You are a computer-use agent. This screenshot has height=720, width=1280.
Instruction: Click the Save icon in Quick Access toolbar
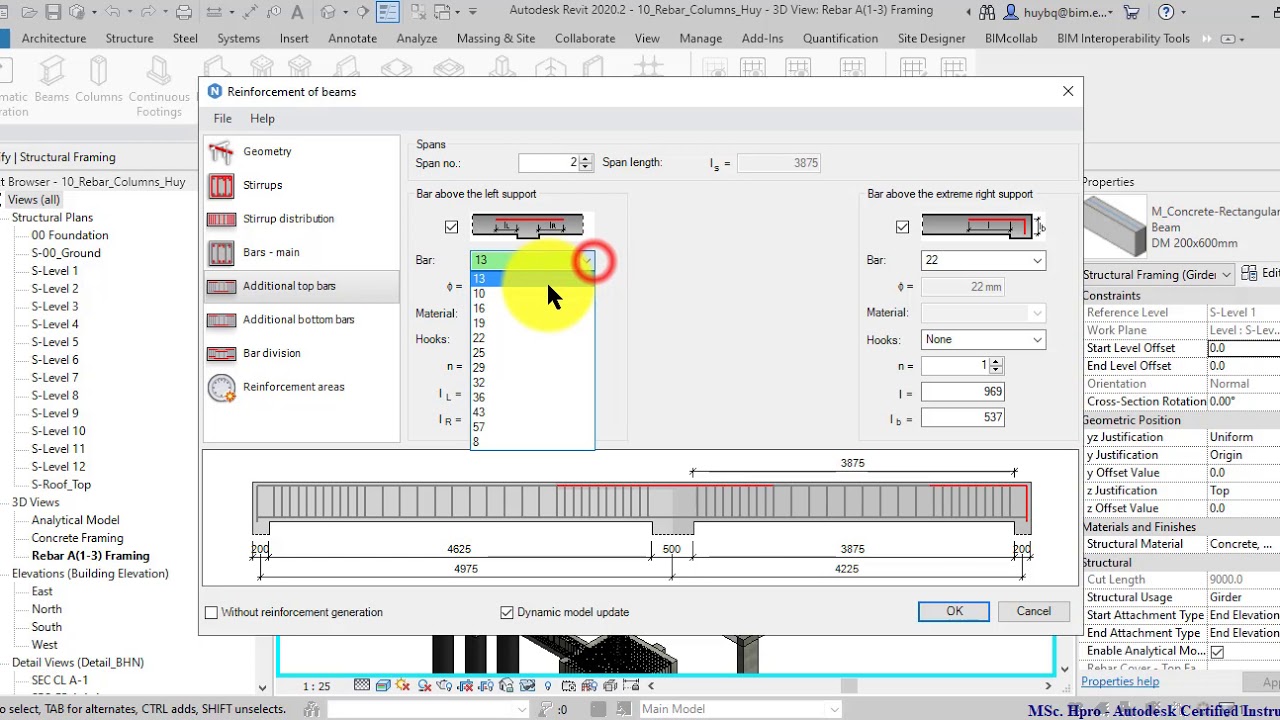(x=53, y=12)
